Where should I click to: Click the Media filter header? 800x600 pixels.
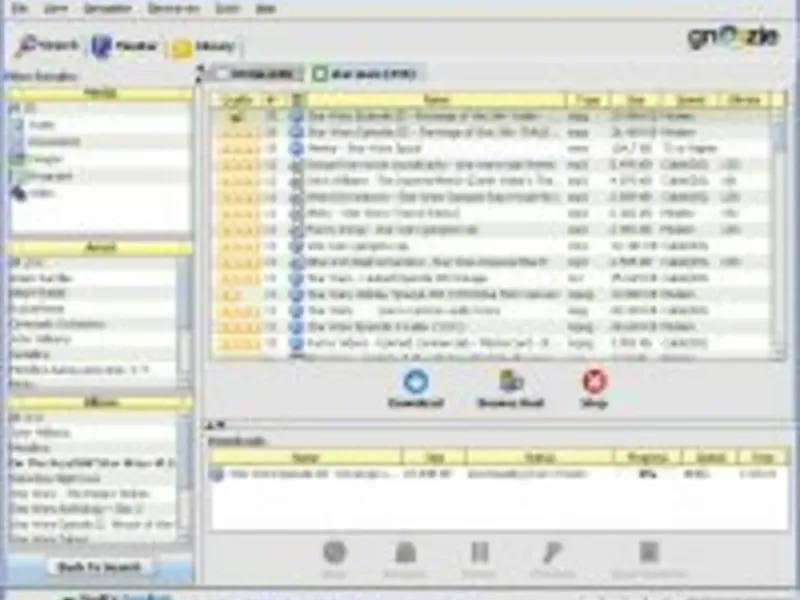coord(101,93)
